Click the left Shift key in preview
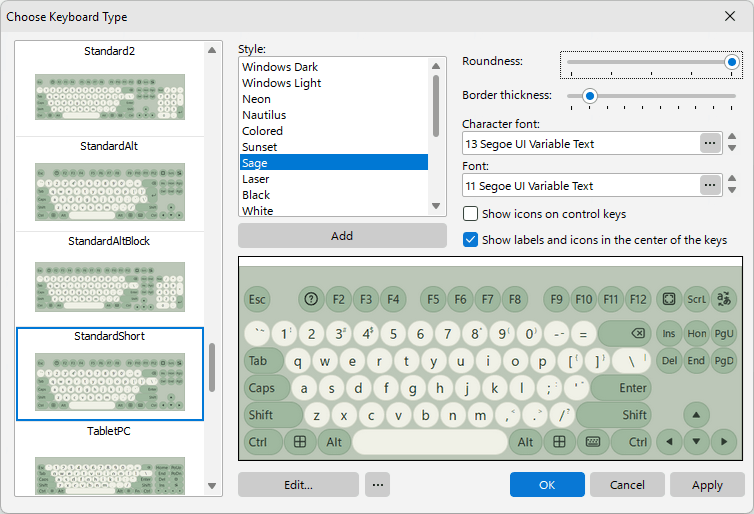754x514 pixels. [x=273, y=415]
